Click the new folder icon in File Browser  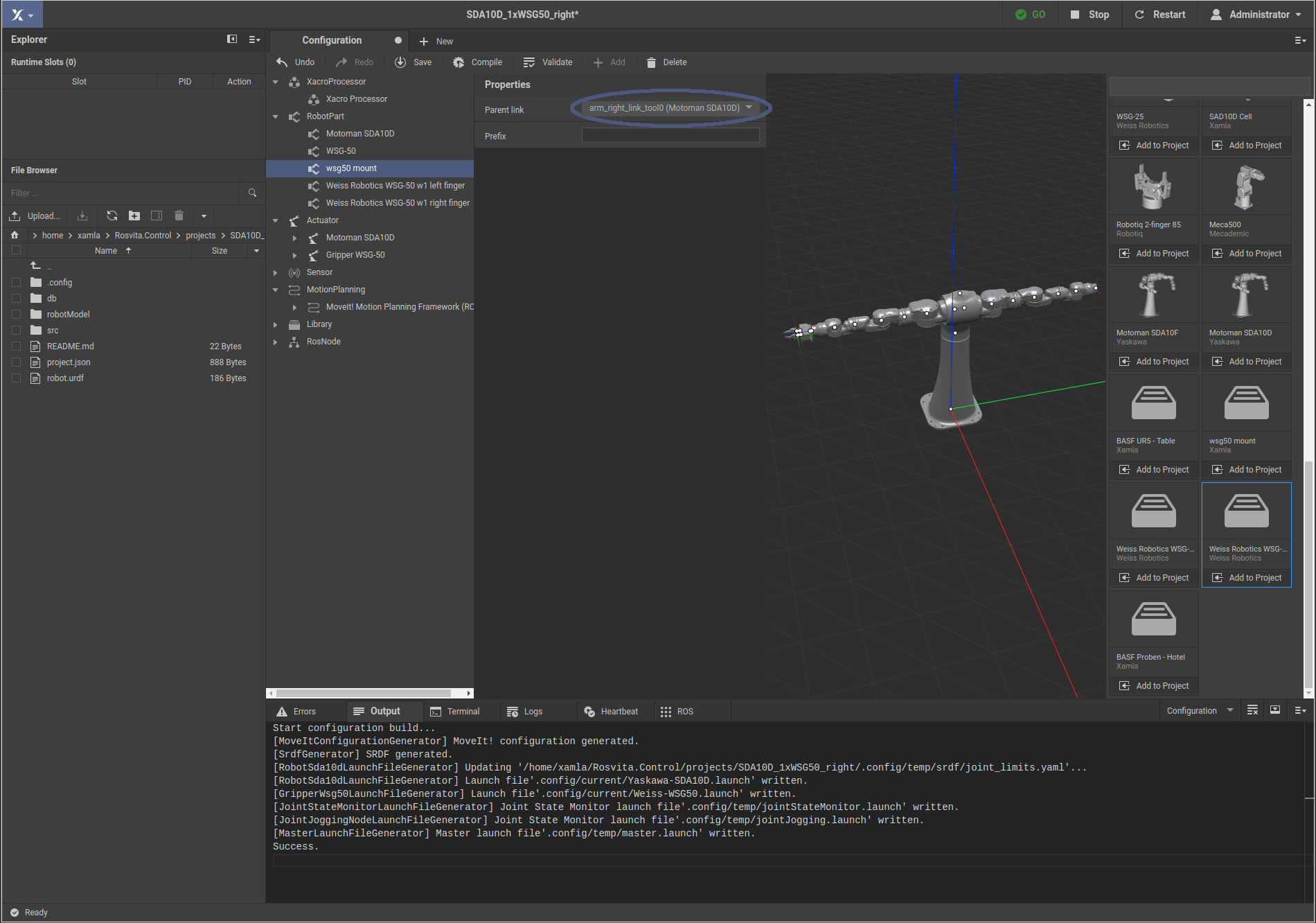click(x=134, y=216)
